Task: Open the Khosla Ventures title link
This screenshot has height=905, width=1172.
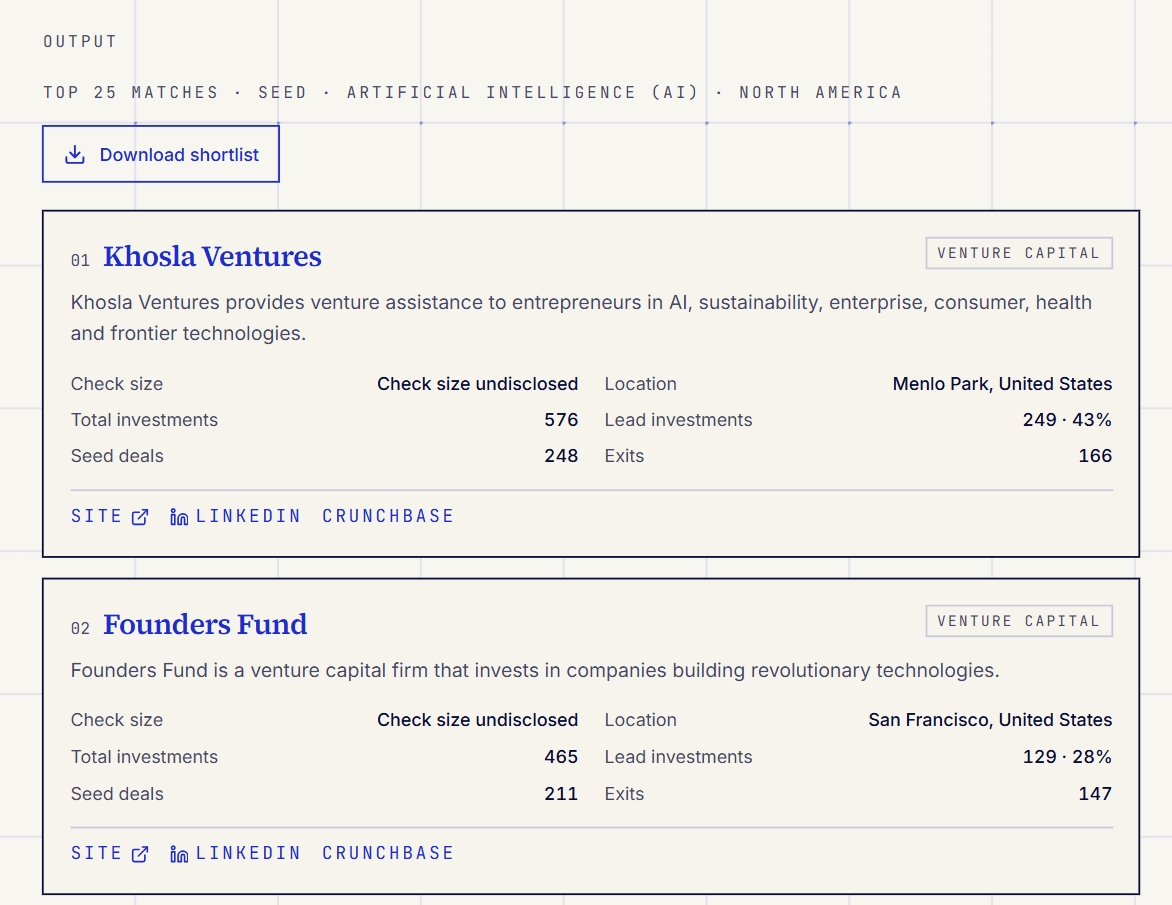Action: click(212, 256)
